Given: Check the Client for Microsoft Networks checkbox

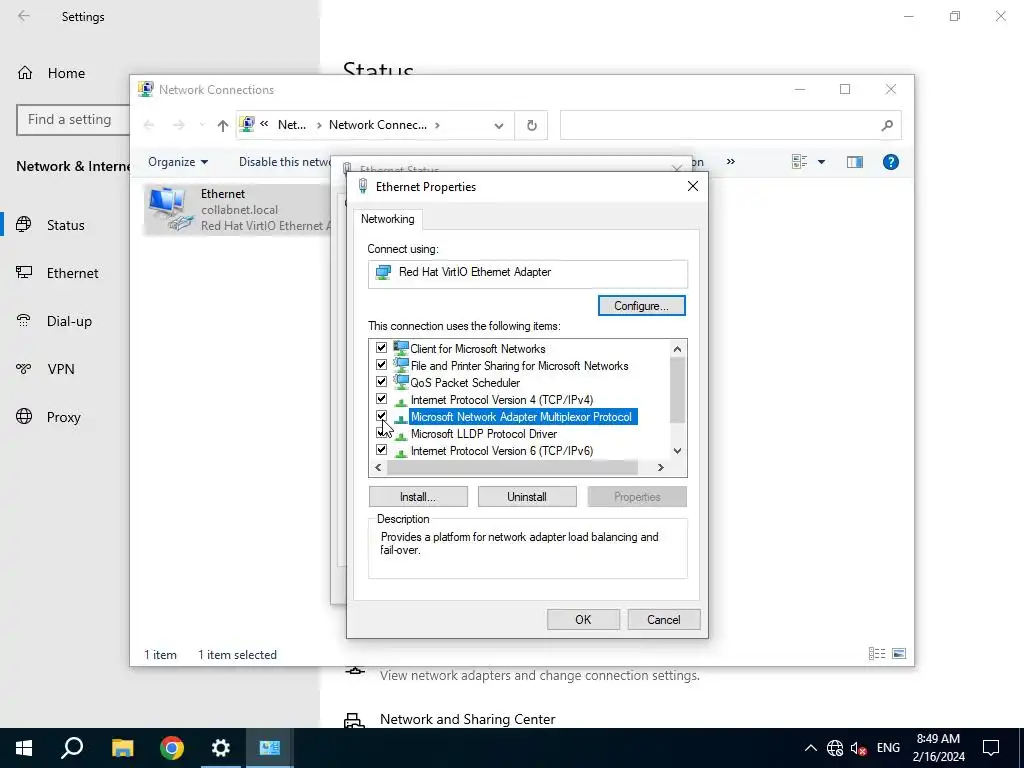Looking at the screenshot, I should [381, 348].
